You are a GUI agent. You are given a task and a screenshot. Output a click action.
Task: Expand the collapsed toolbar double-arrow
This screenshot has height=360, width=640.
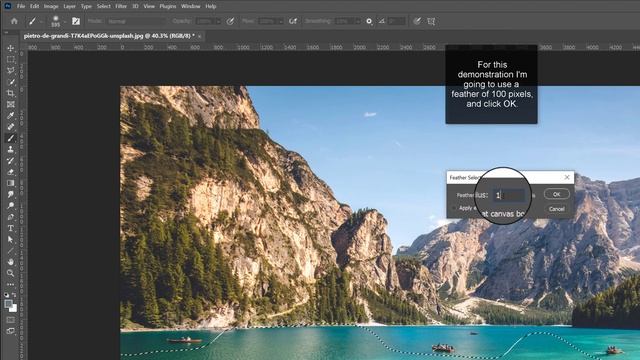[6, 32]
